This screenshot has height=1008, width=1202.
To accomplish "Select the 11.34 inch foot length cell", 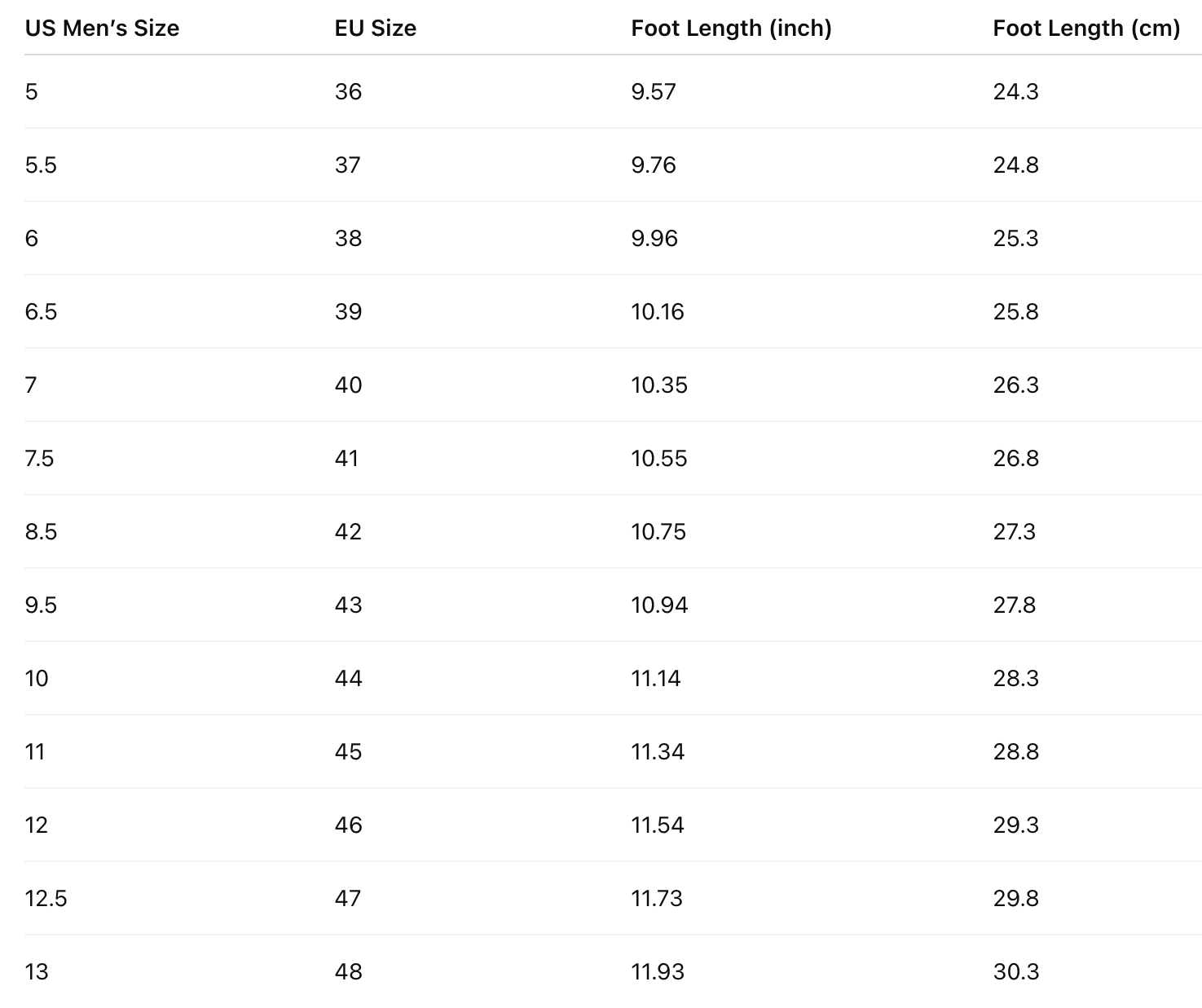I will 657,751.
